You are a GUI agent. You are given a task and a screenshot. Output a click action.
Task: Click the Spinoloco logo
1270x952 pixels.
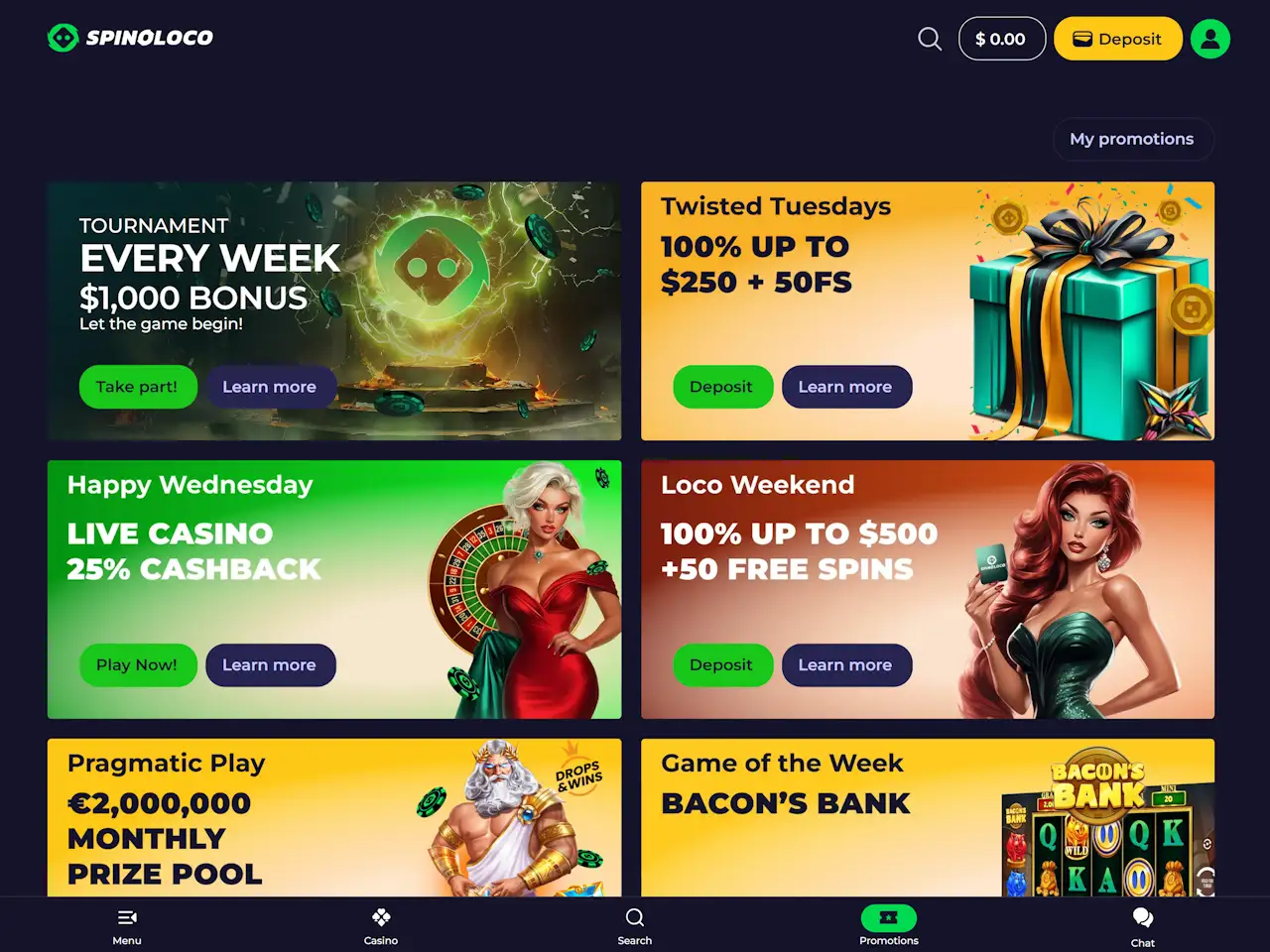pyautogui.click(x=130, y=38)
